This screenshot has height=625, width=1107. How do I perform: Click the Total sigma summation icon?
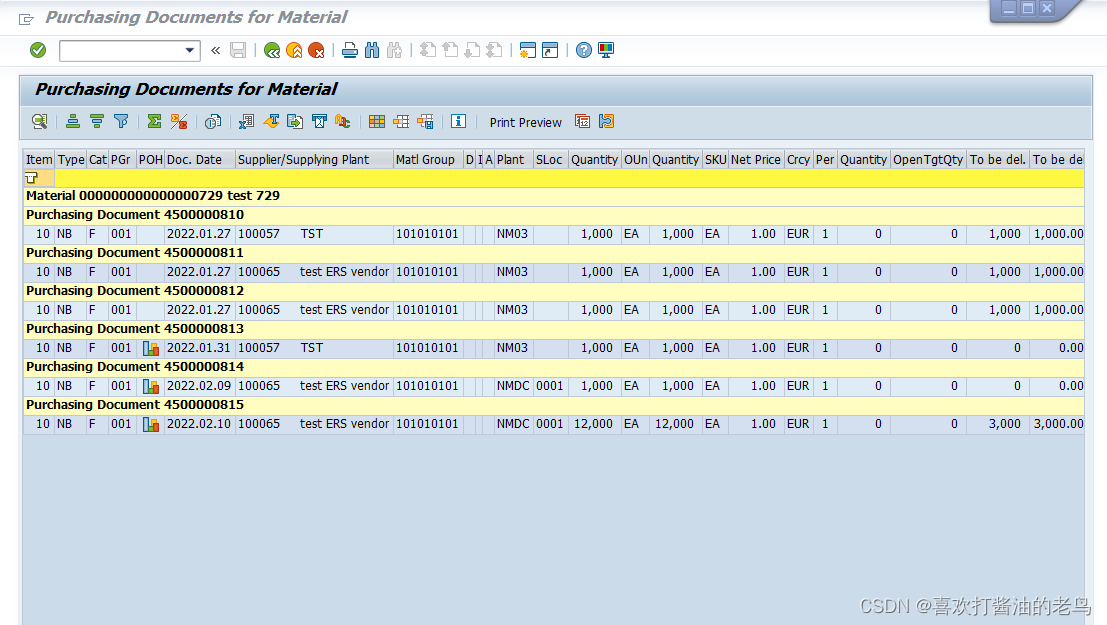tap(152, 121)
